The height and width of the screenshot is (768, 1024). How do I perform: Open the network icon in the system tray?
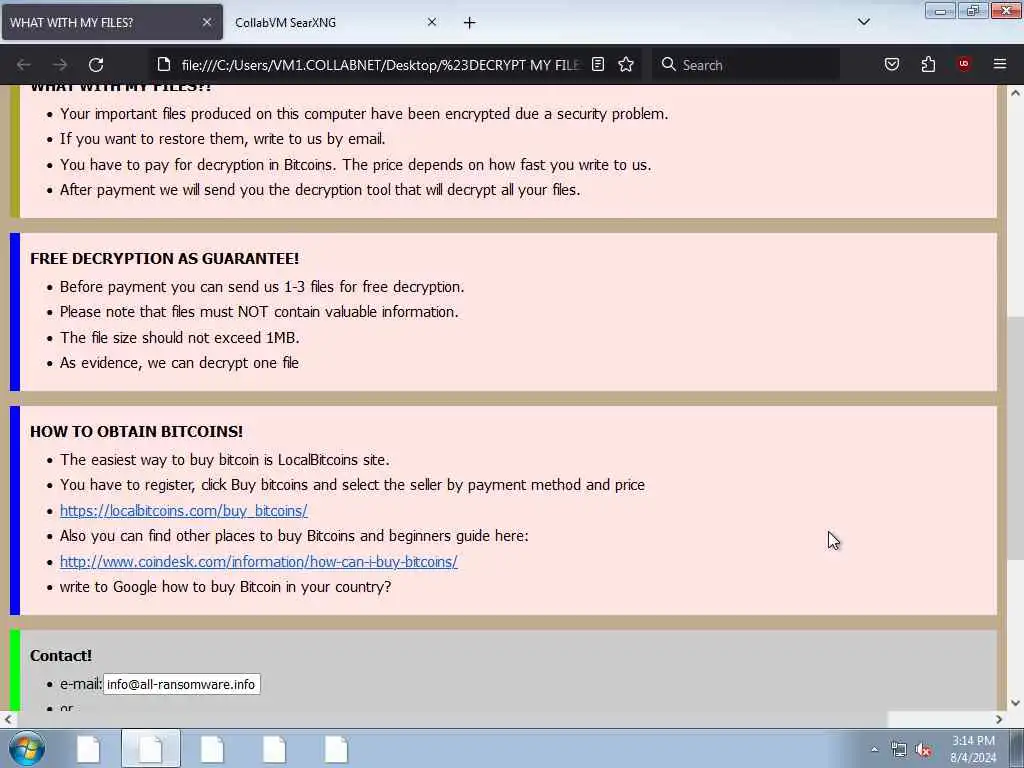pyautogui.click(x=899, y=750)
